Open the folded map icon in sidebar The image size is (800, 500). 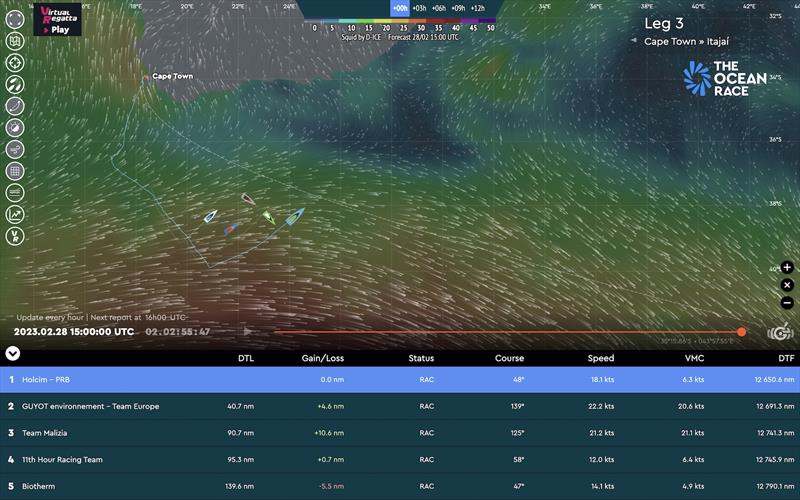(x=15, y=41)
